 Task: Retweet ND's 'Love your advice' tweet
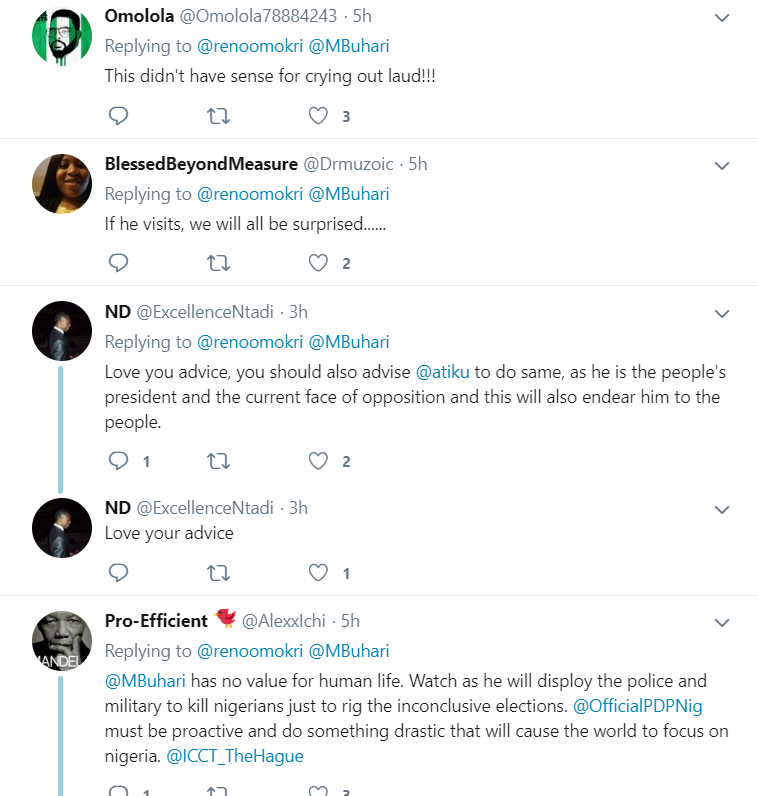pos(217,573)
